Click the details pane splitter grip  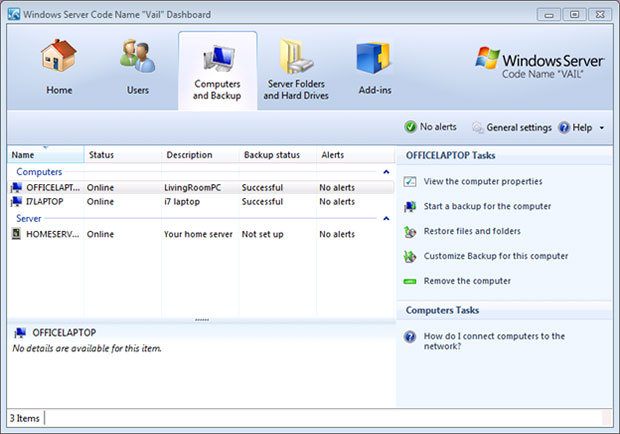(202, 320)
